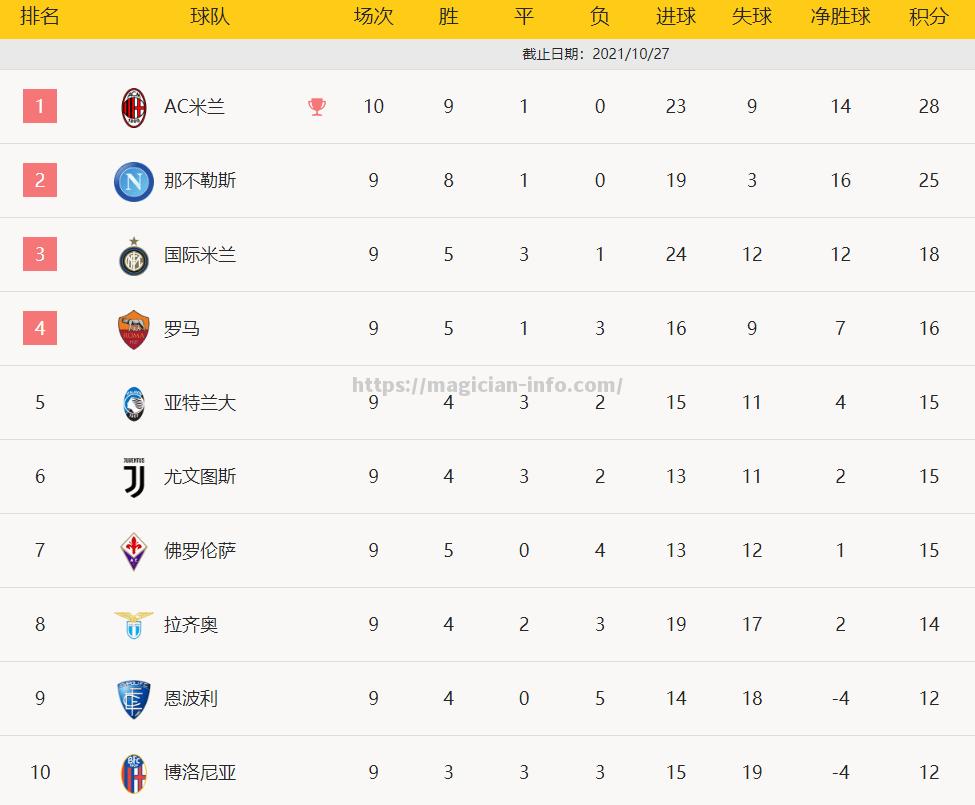Select the 积分 column header
The height and width of the screenshot is (805, 975).
pyautogui.click(x=928, y=16)
